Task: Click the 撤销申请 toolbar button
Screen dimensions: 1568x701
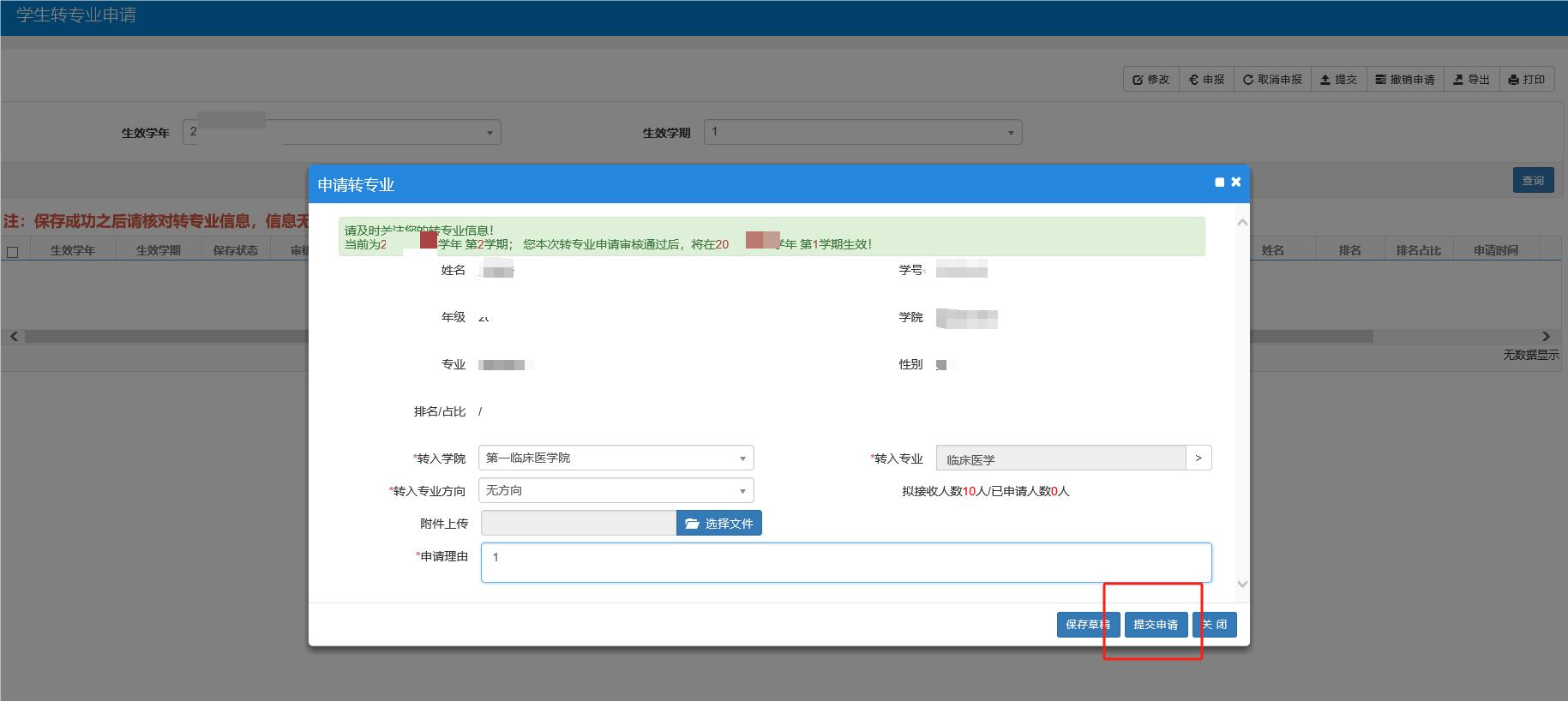Action: click(1405, 80)
